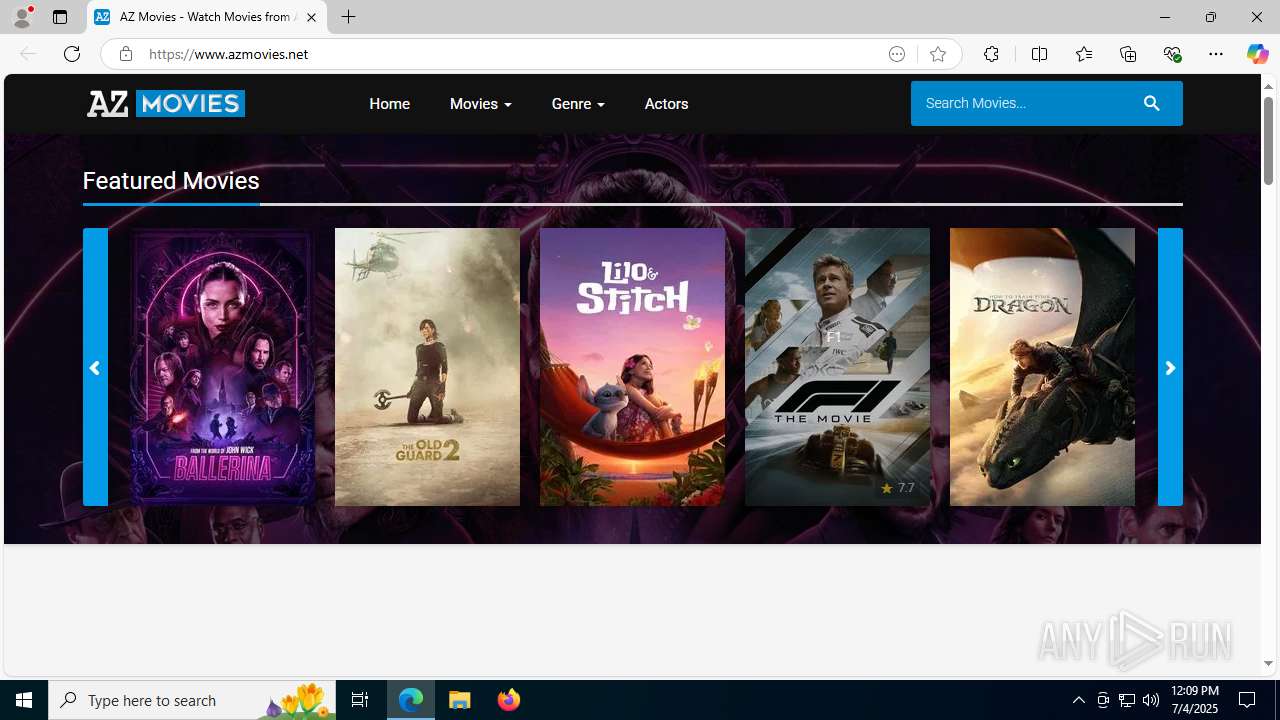This screenshot has width=1280, height=720.
Task: Add this page to favorites star
Action: click(x=938, y=54)
